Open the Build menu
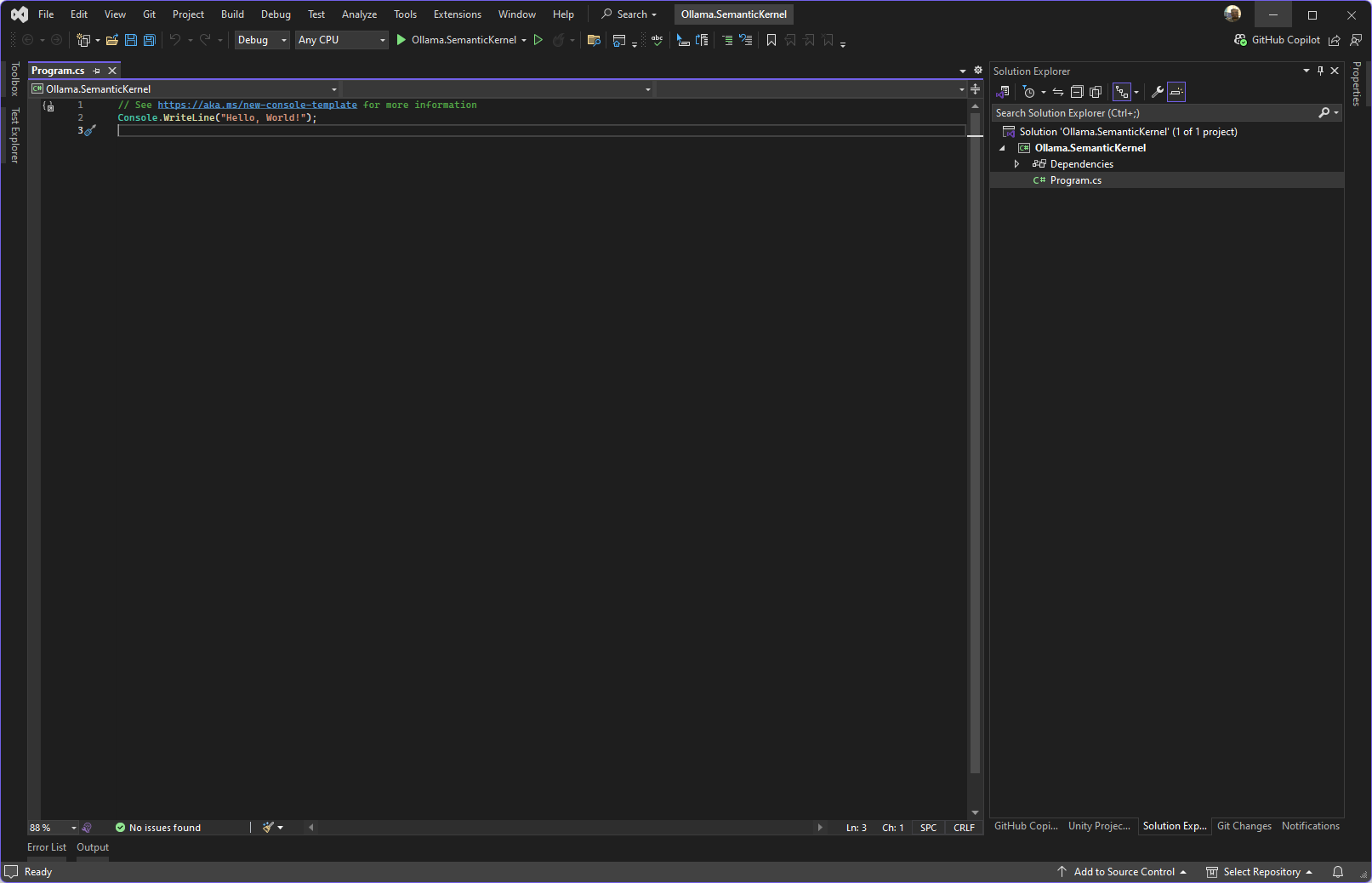Screen dimensions: 1372x883 [232, 14]
